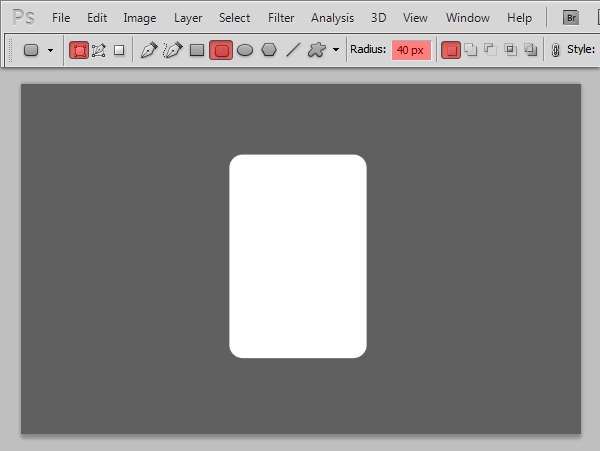This screenshot has width=600, height=451.
Task: Expand the shape geometry options arrow
Action: click(x=336, y=50)
